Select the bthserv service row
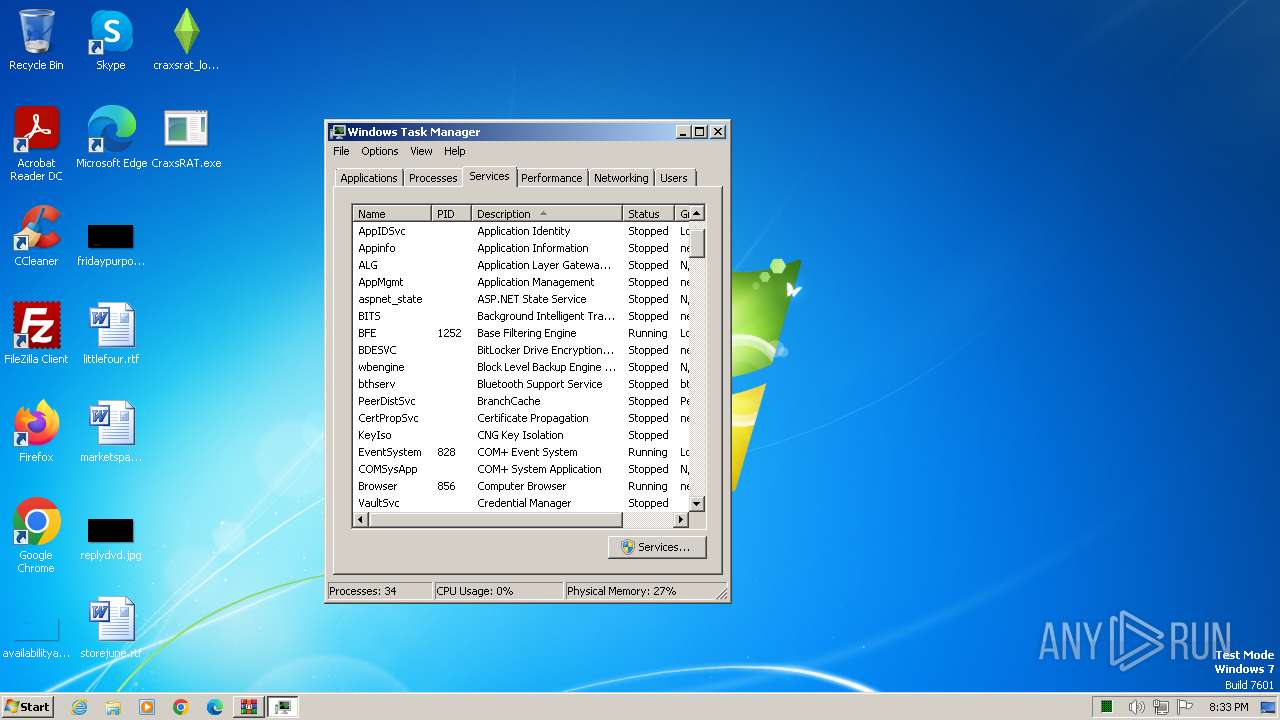Screen dimensions: 1280x720 [x=521, y=384]
